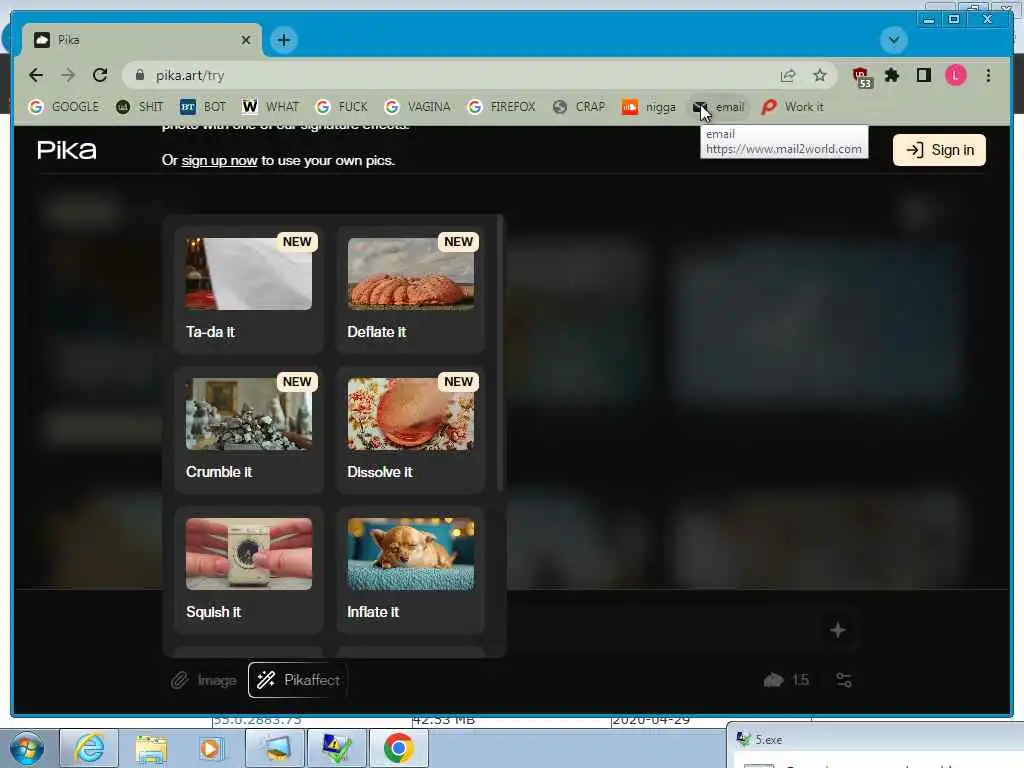Switch to Chrome on the taskbar

[x=399, y=748]
